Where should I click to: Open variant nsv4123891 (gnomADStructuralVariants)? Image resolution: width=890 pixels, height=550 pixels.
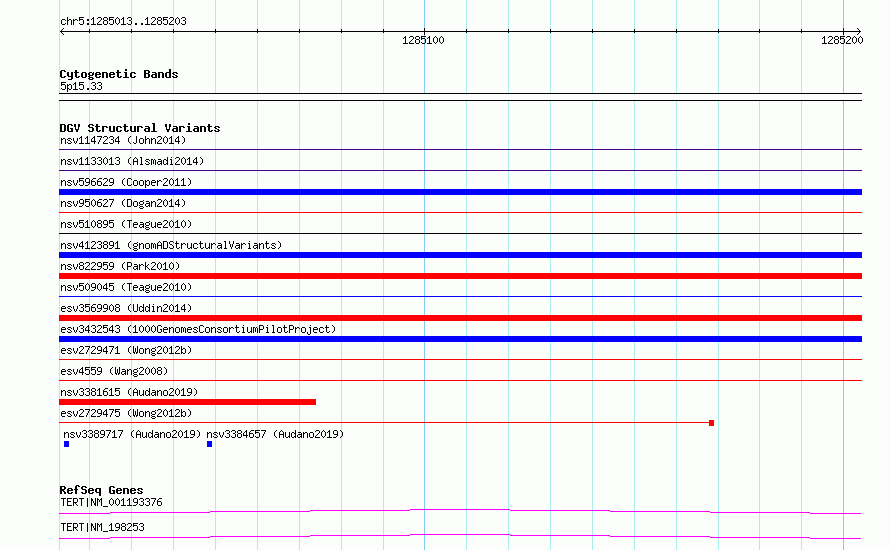[171, 245]
